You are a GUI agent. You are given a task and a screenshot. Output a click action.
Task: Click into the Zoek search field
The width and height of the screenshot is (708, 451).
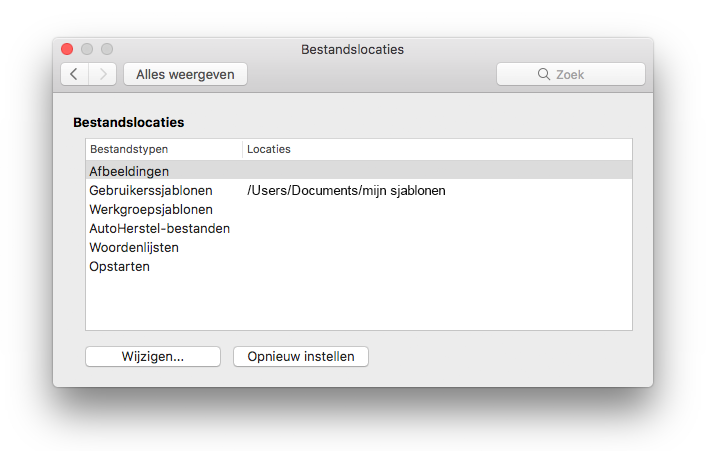[x=571, y=74]
